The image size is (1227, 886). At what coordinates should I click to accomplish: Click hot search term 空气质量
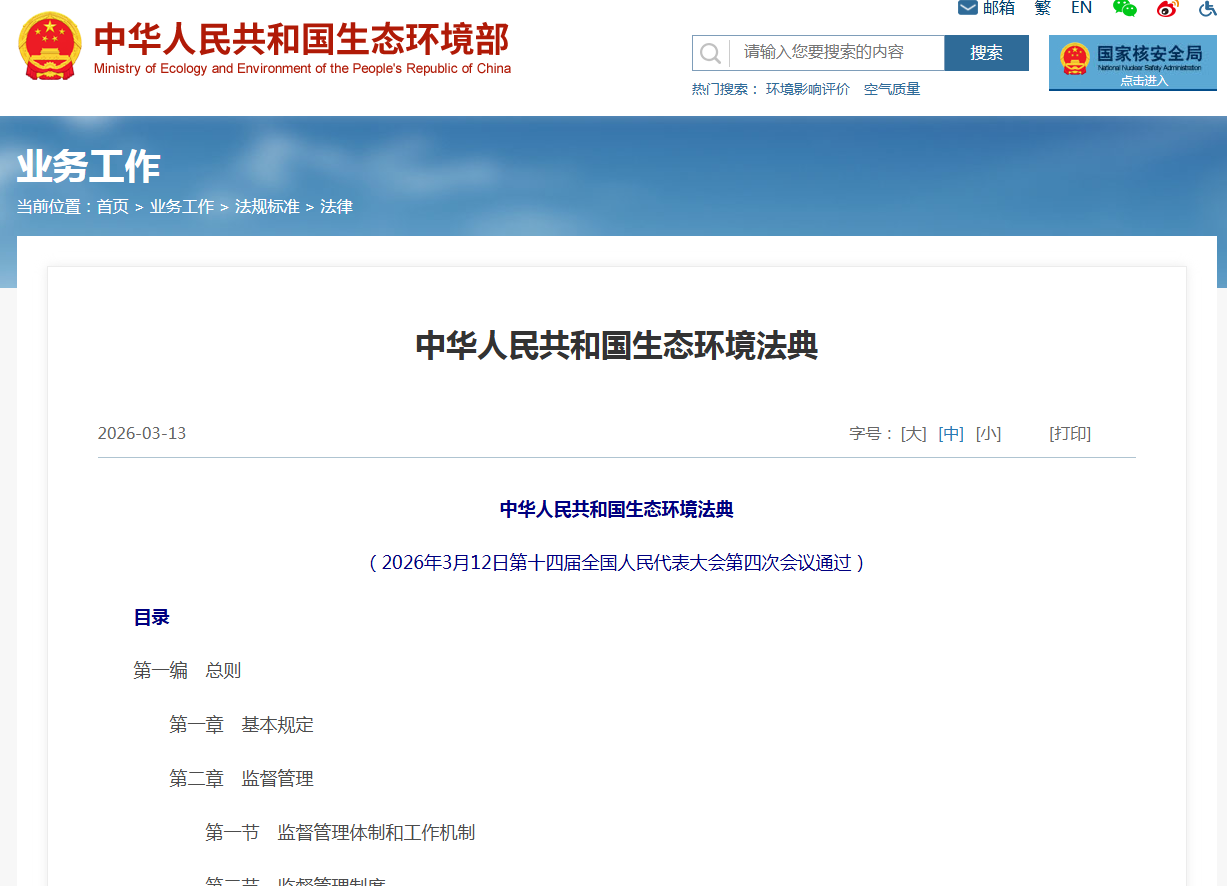click(x=891, y=89)
